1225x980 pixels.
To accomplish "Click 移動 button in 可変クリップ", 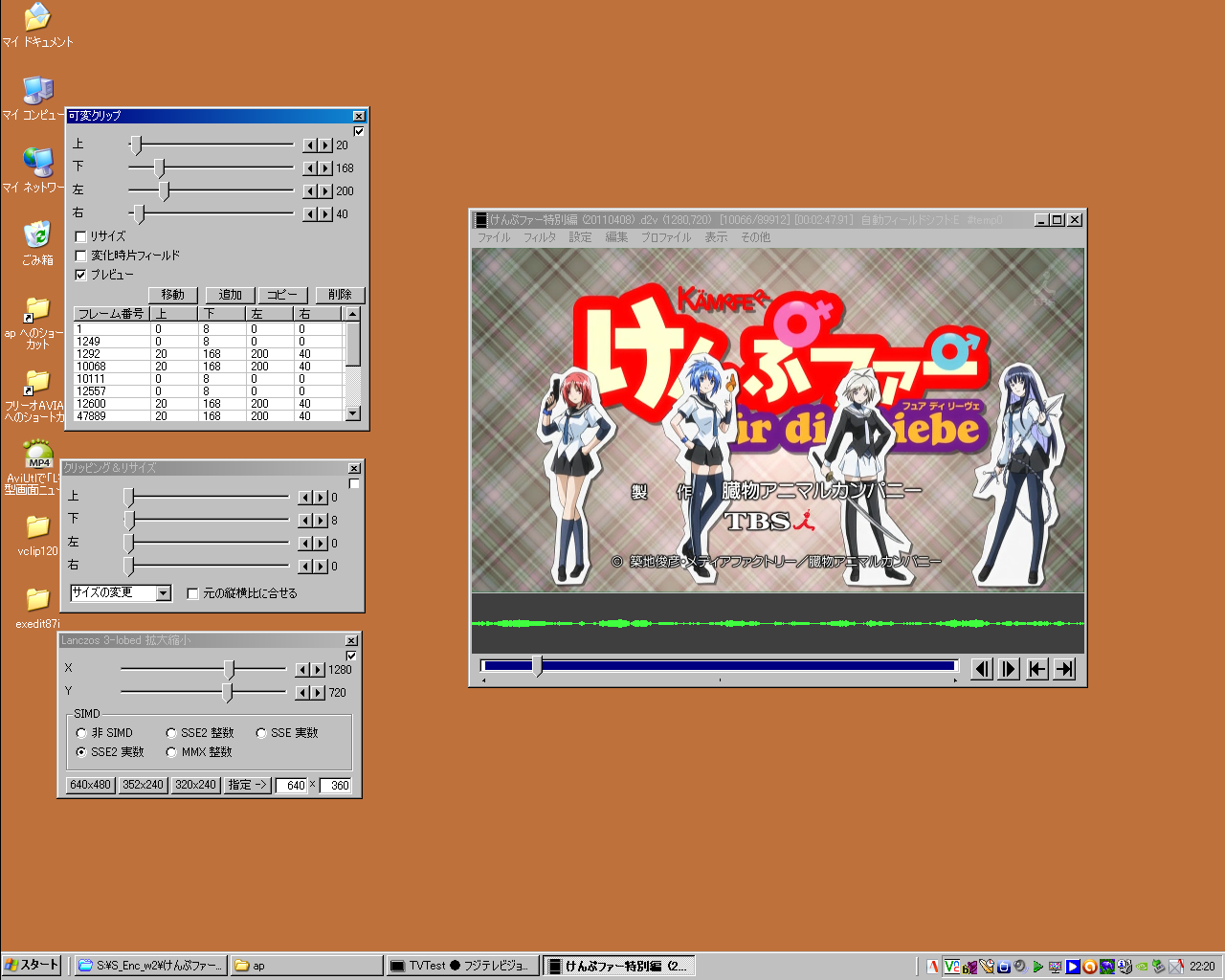I will tap(173, 295).
